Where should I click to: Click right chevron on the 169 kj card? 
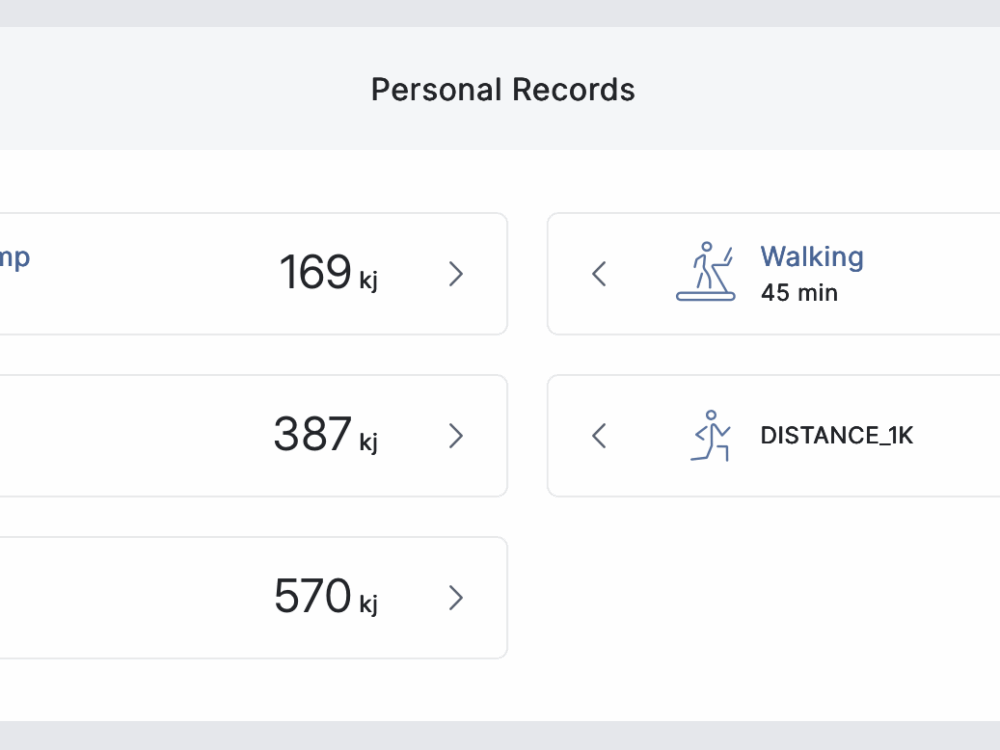click(x=456, y=274)
